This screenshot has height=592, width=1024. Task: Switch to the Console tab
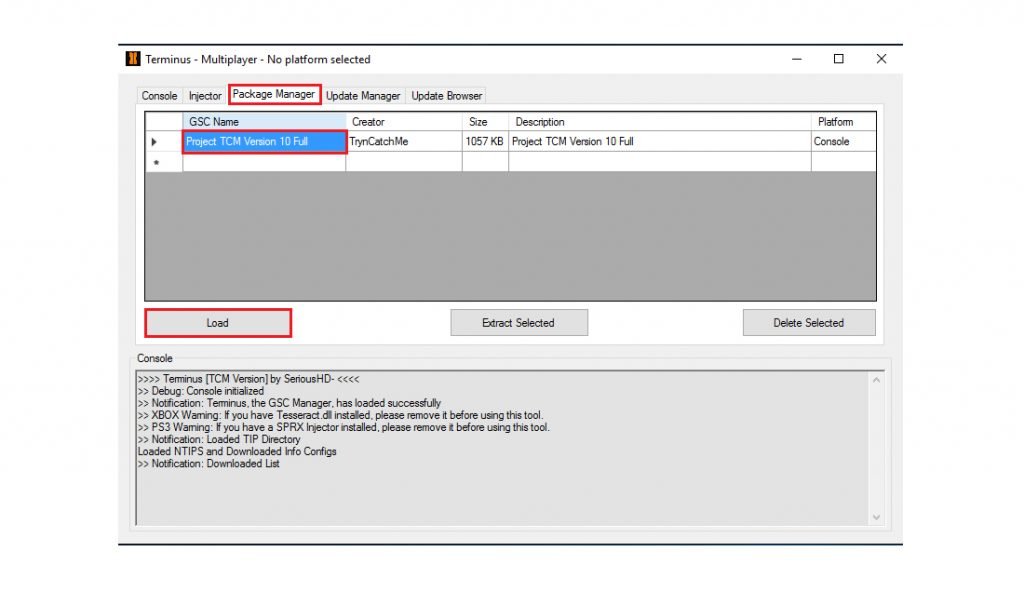click(159, 95)
